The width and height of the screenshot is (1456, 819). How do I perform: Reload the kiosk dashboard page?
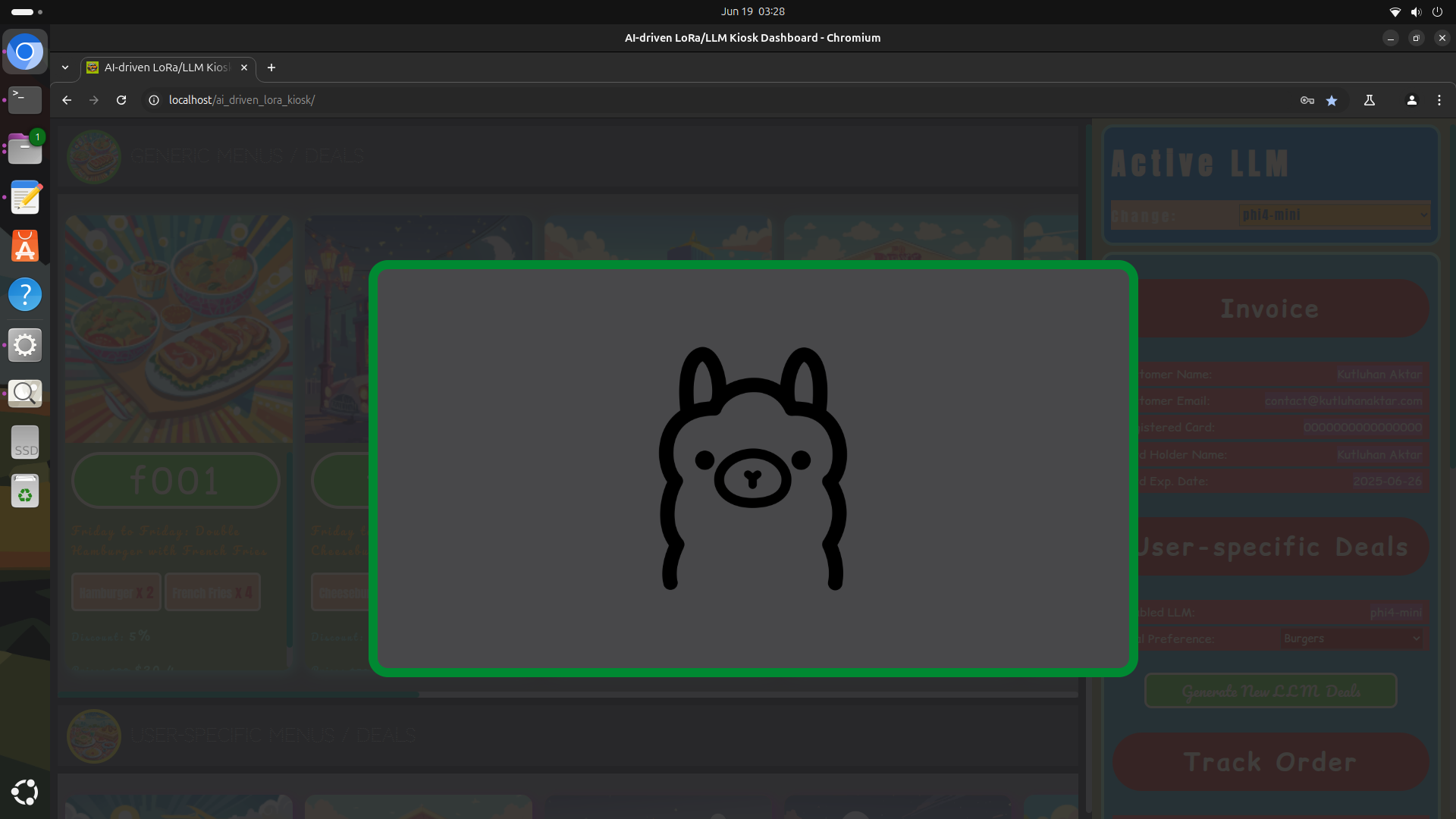tap(121, 100)
